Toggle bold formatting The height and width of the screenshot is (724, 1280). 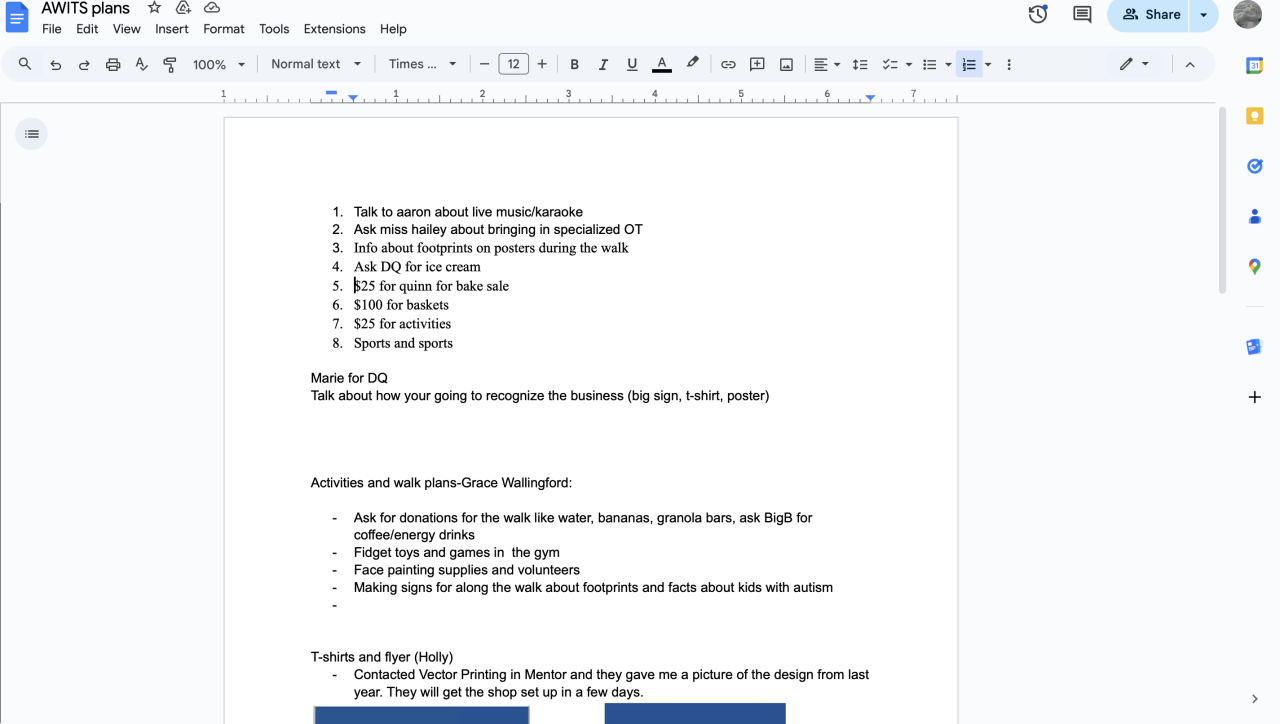(x=574, y=64)
